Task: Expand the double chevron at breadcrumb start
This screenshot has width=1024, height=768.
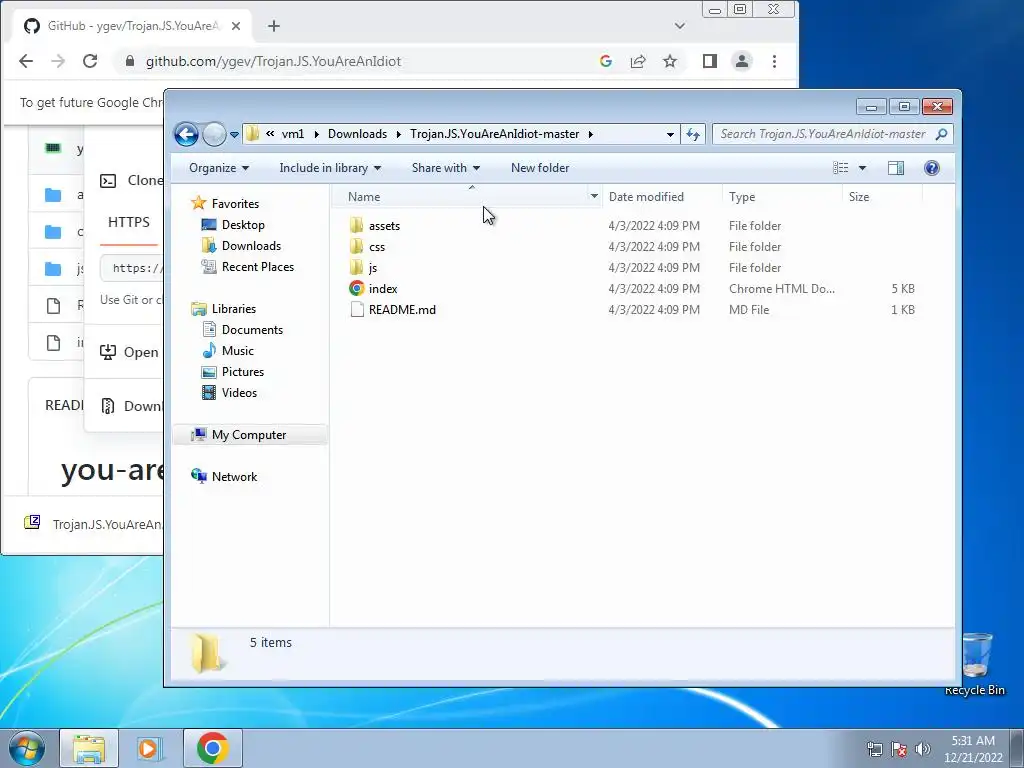Action: 270,133
